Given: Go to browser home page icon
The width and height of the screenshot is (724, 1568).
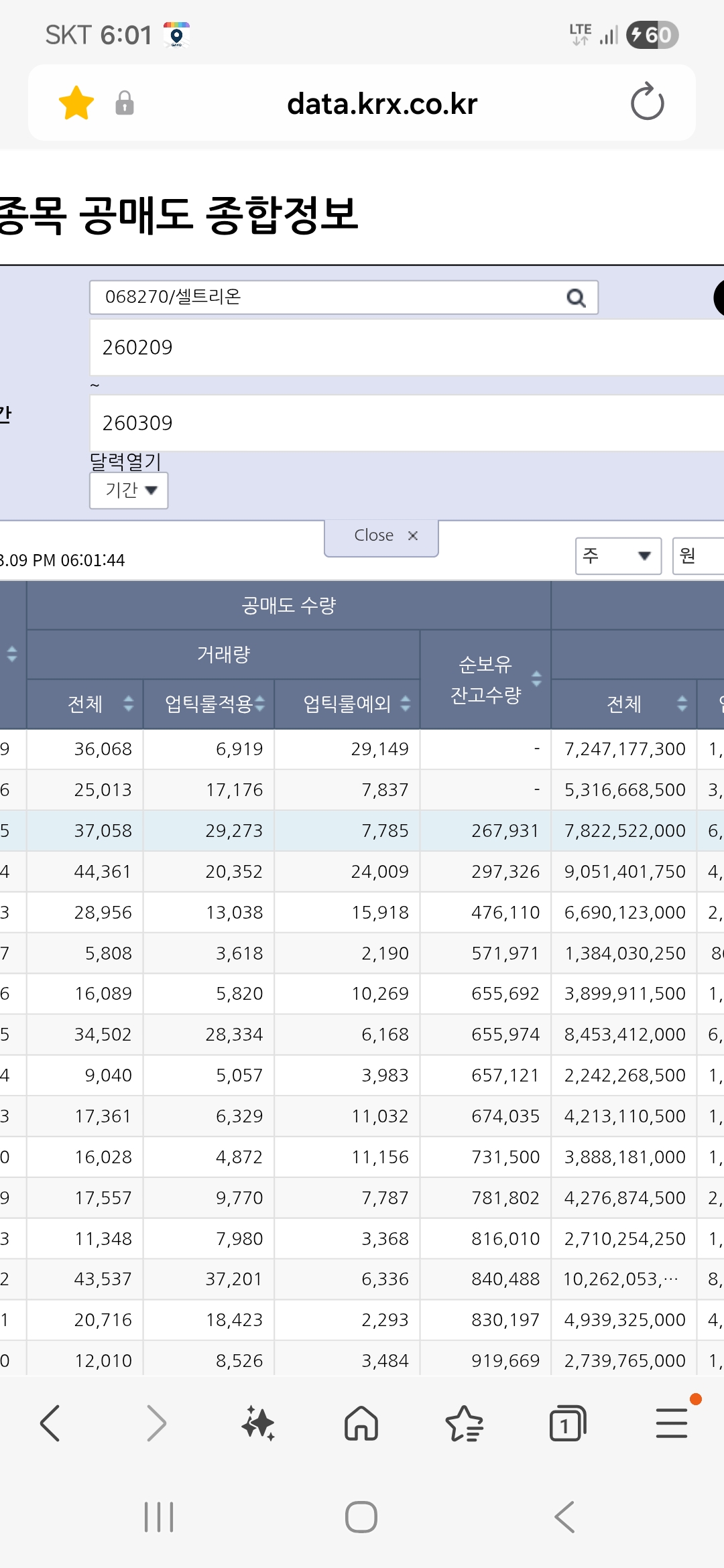Looking at the screenshot, I should coord(361,1423).
